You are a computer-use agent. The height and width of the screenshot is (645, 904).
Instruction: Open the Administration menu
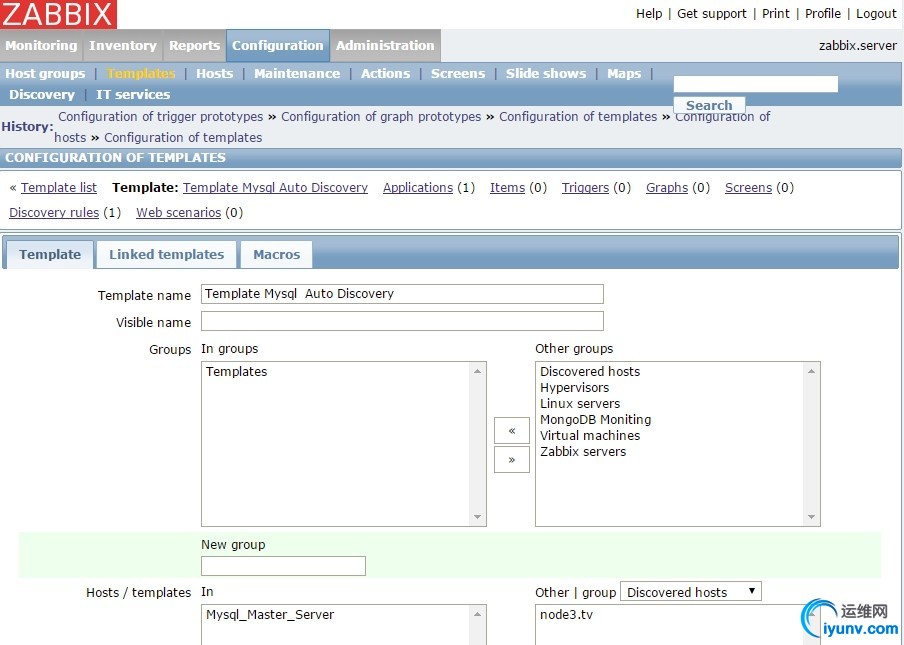point(385,46)
